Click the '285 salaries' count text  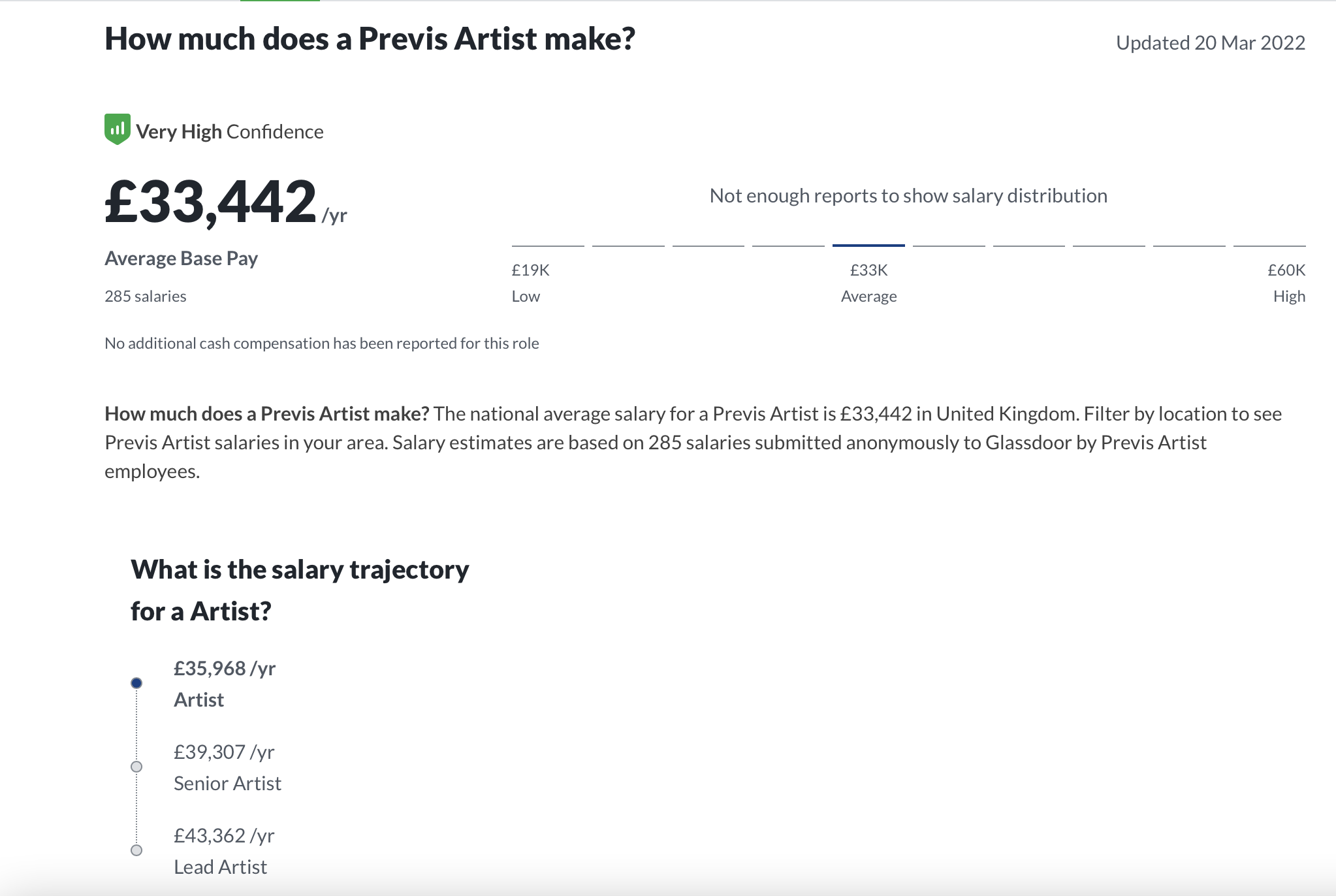146,296
